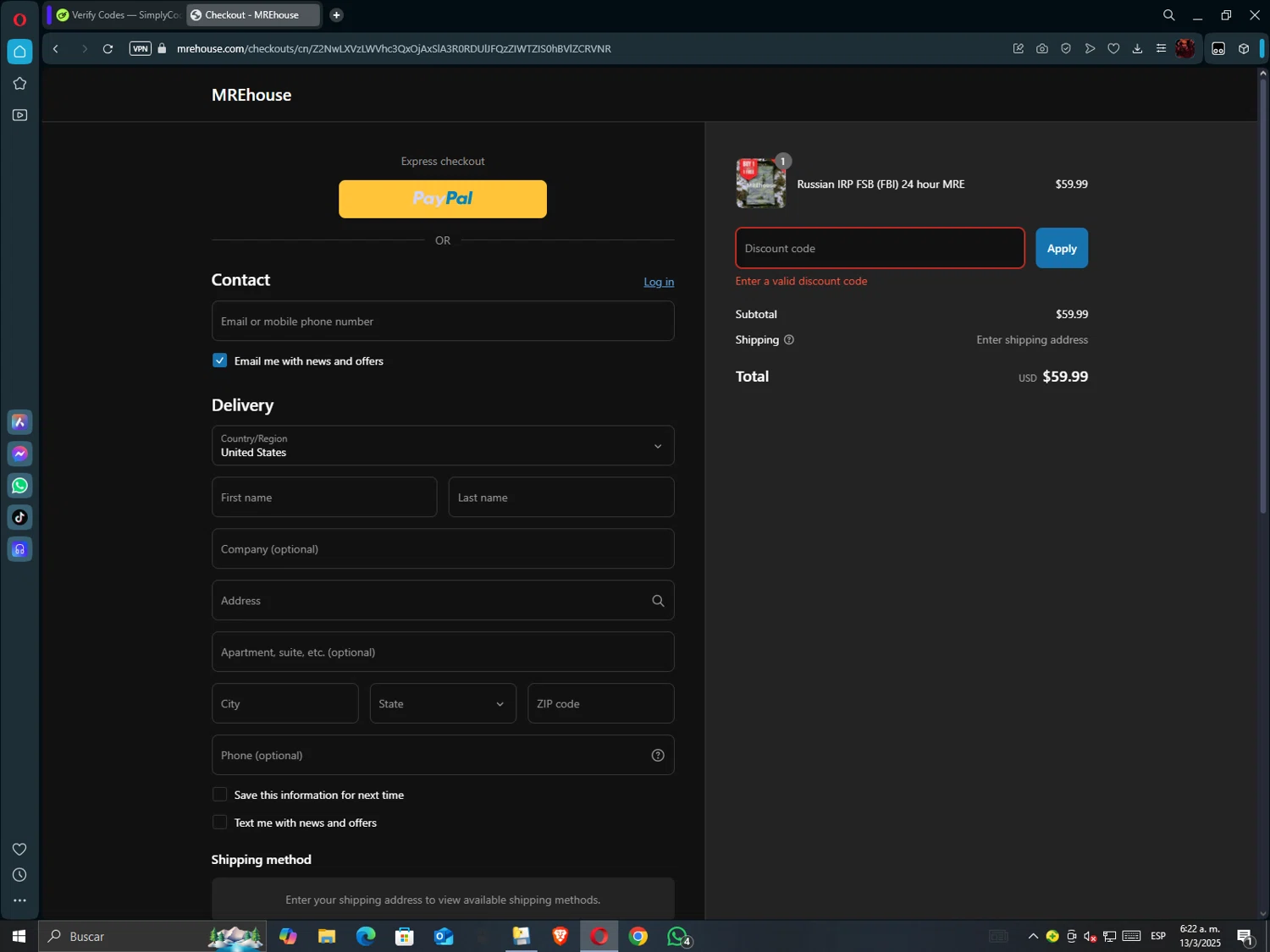
Task: Click the ZIP code field
Action: coord(601,704)
